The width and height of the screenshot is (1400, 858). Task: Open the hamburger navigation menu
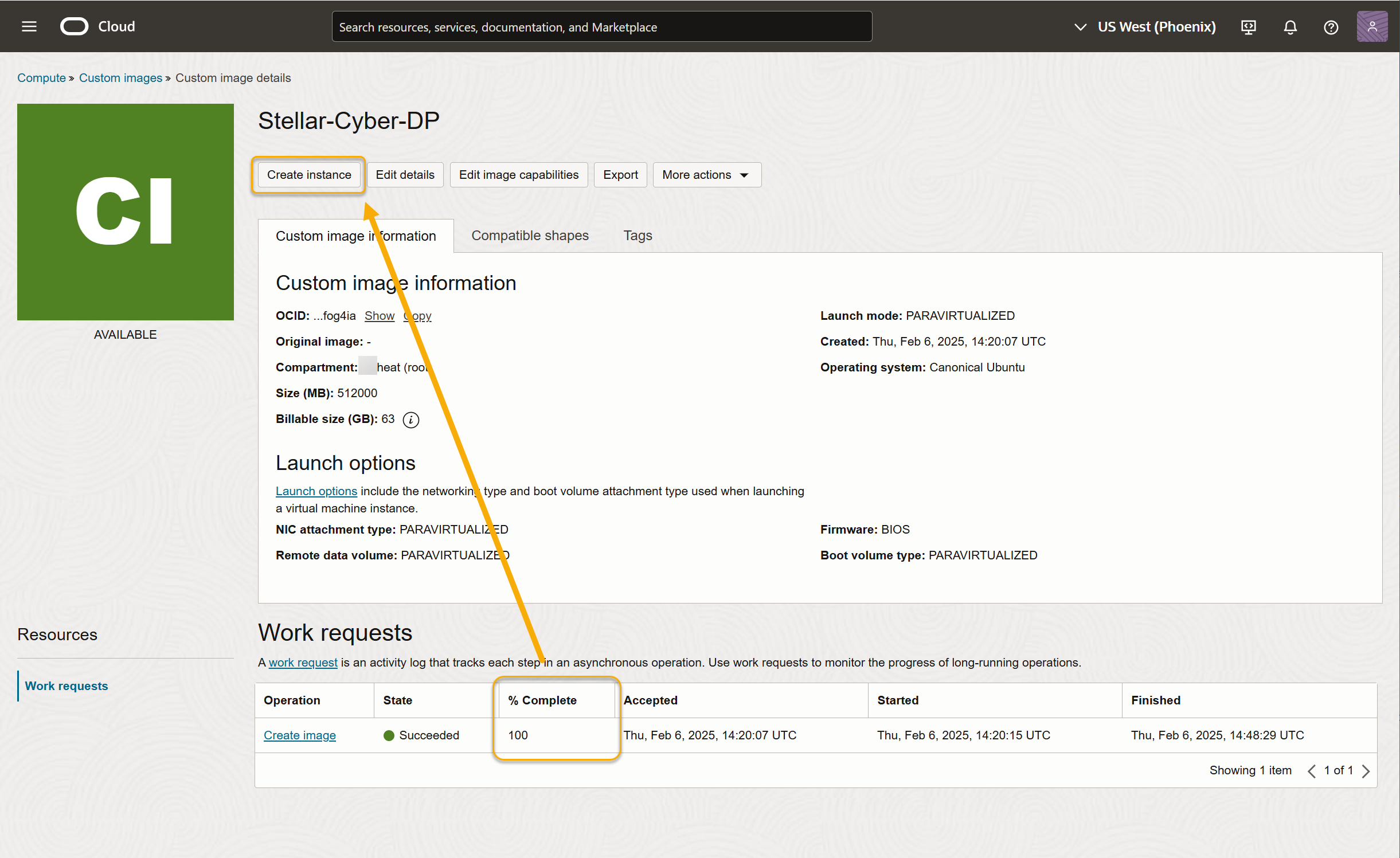tap(29, 26)
